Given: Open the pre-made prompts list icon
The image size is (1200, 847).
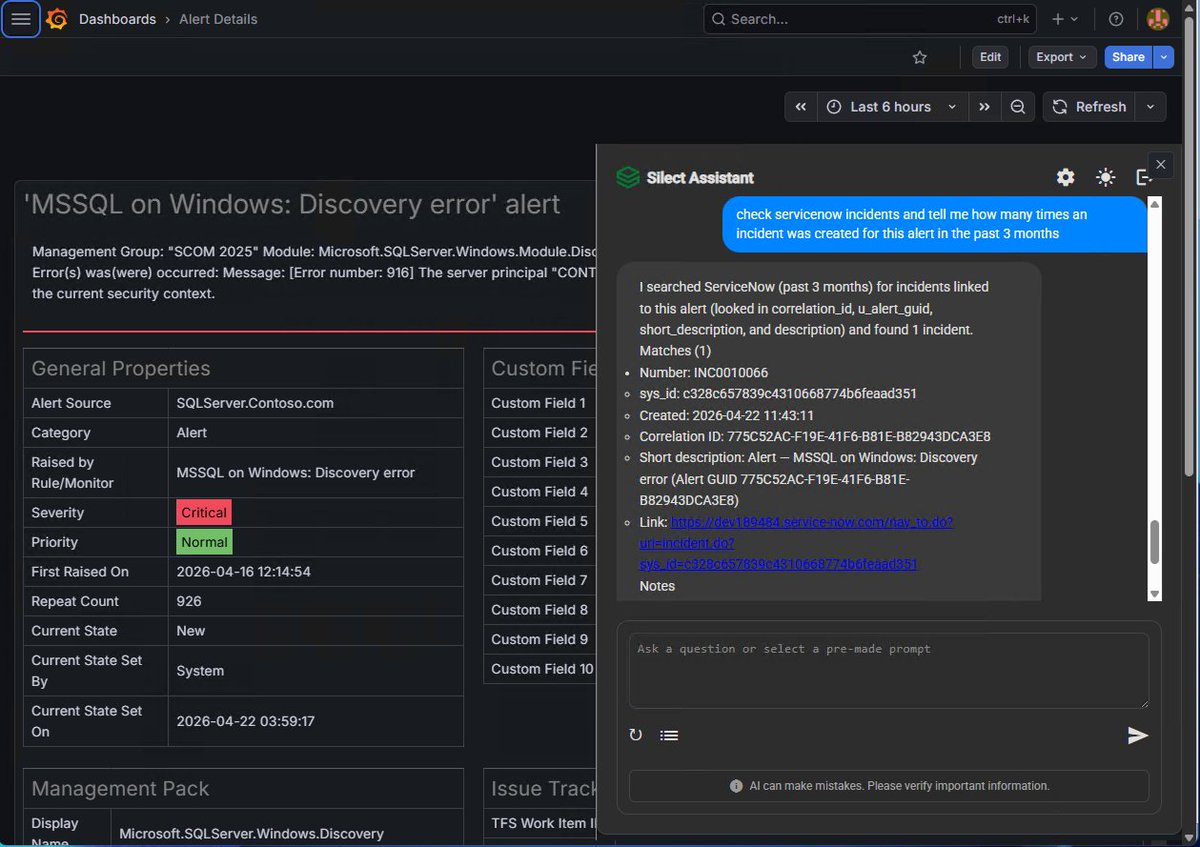Looking at the screenshot, I should pyautogui.click(x=669, y=735).
